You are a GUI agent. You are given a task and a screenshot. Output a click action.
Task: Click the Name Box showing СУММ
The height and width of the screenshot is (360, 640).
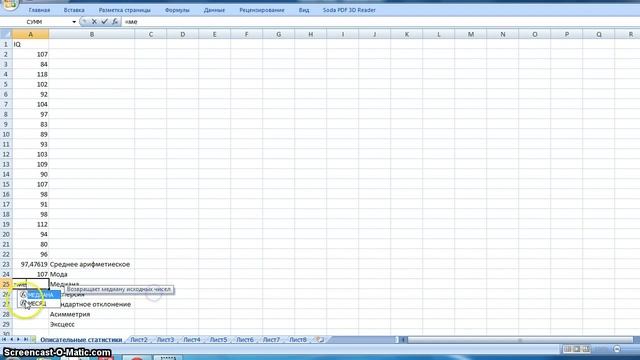[x=35, y=22]
